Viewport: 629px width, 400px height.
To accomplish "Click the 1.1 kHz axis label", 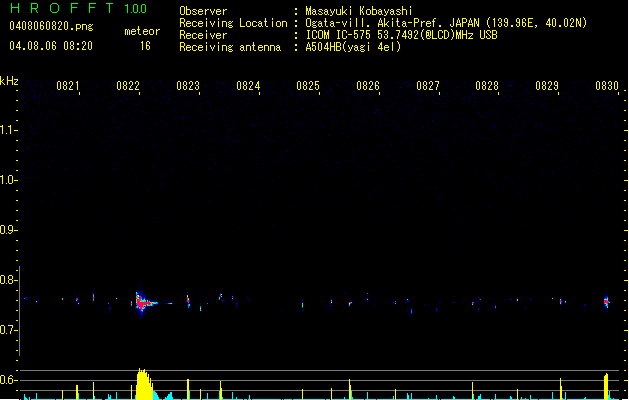I will pos(7,130).
